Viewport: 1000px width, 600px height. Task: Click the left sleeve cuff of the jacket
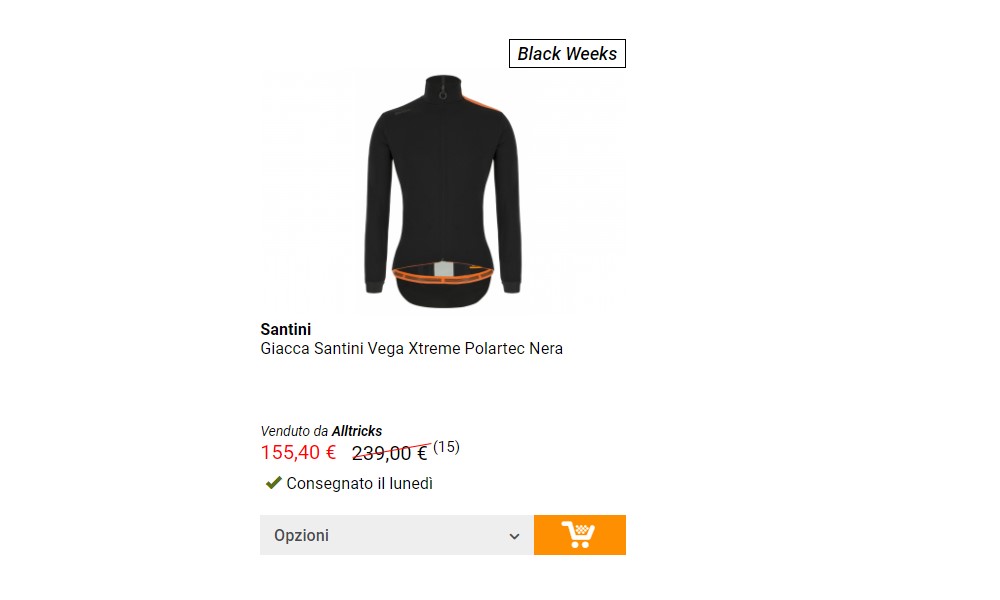coord(374,285)
